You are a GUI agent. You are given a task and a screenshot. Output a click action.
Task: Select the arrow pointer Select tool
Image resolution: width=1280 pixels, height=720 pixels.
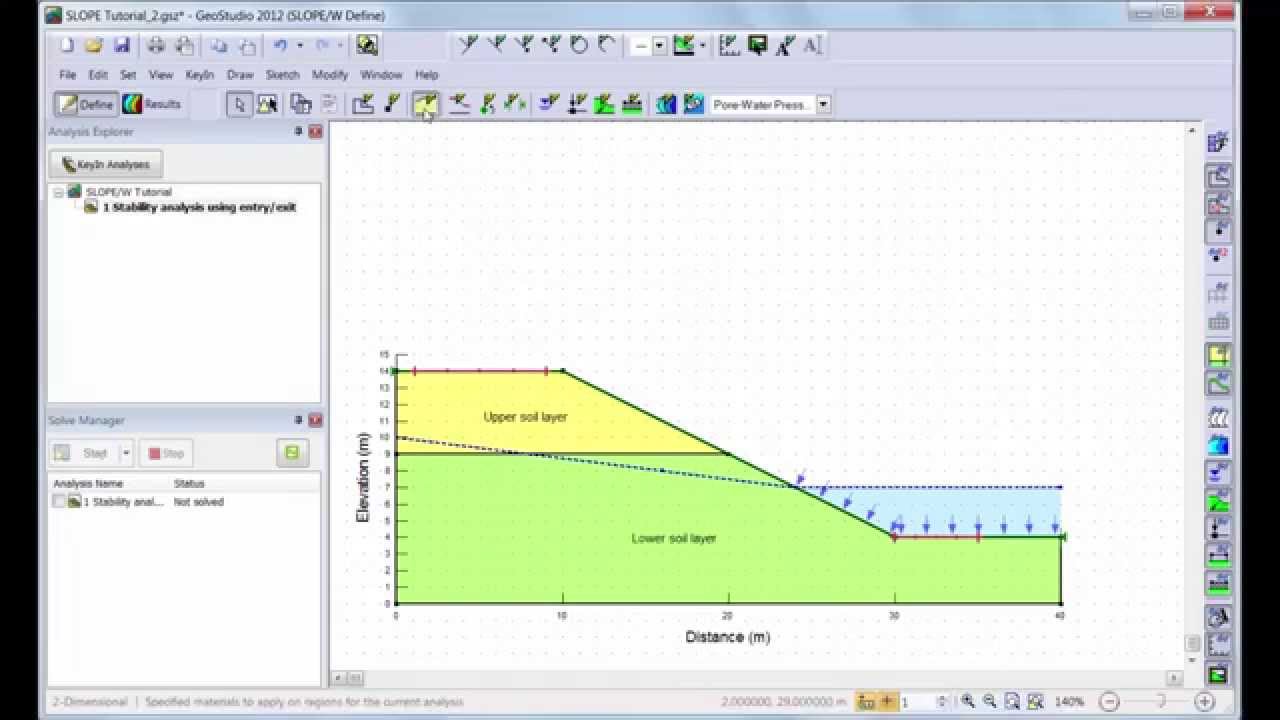(239, 104)
